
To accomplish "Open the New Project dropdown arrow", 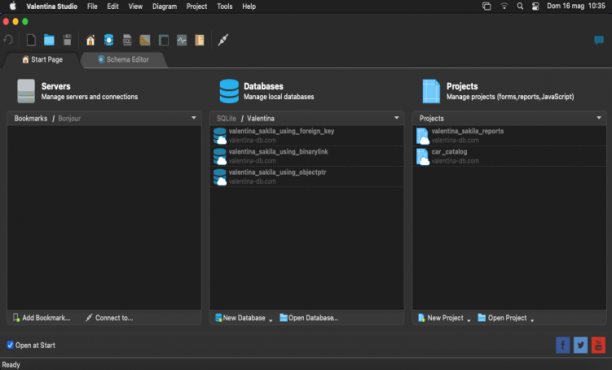I will [469, 320].
